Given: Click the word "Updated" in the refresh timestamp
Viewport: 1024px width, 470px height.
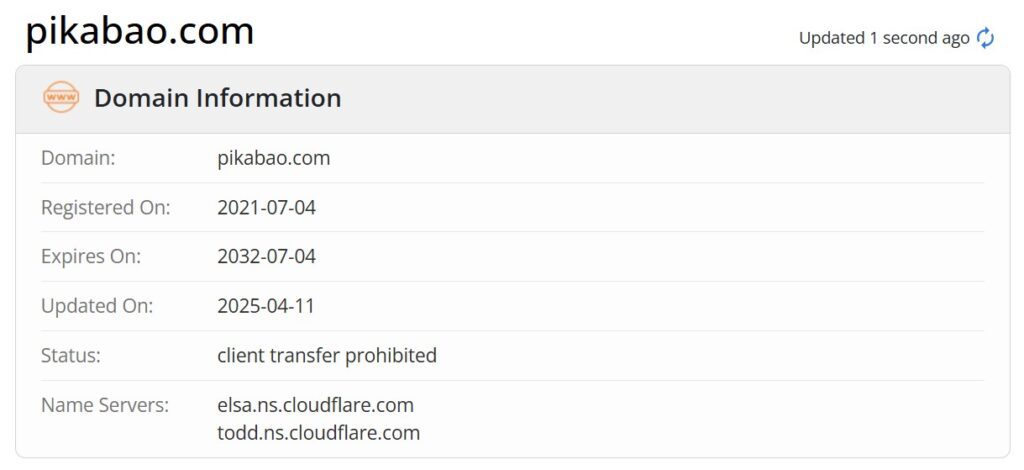Looking at the screenshot, I should pyautogui.click(x=831, y=38).
